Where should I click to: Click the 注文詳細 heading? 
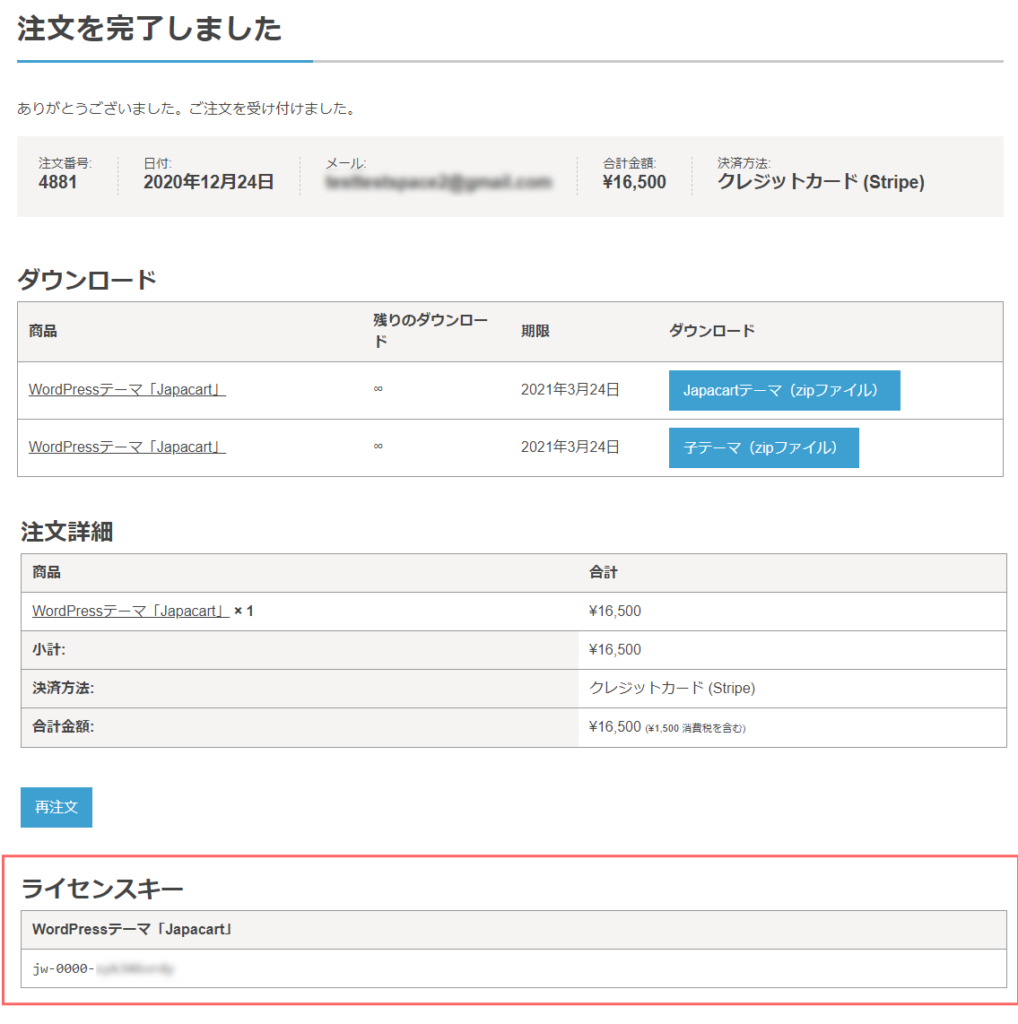coord(67,532)
